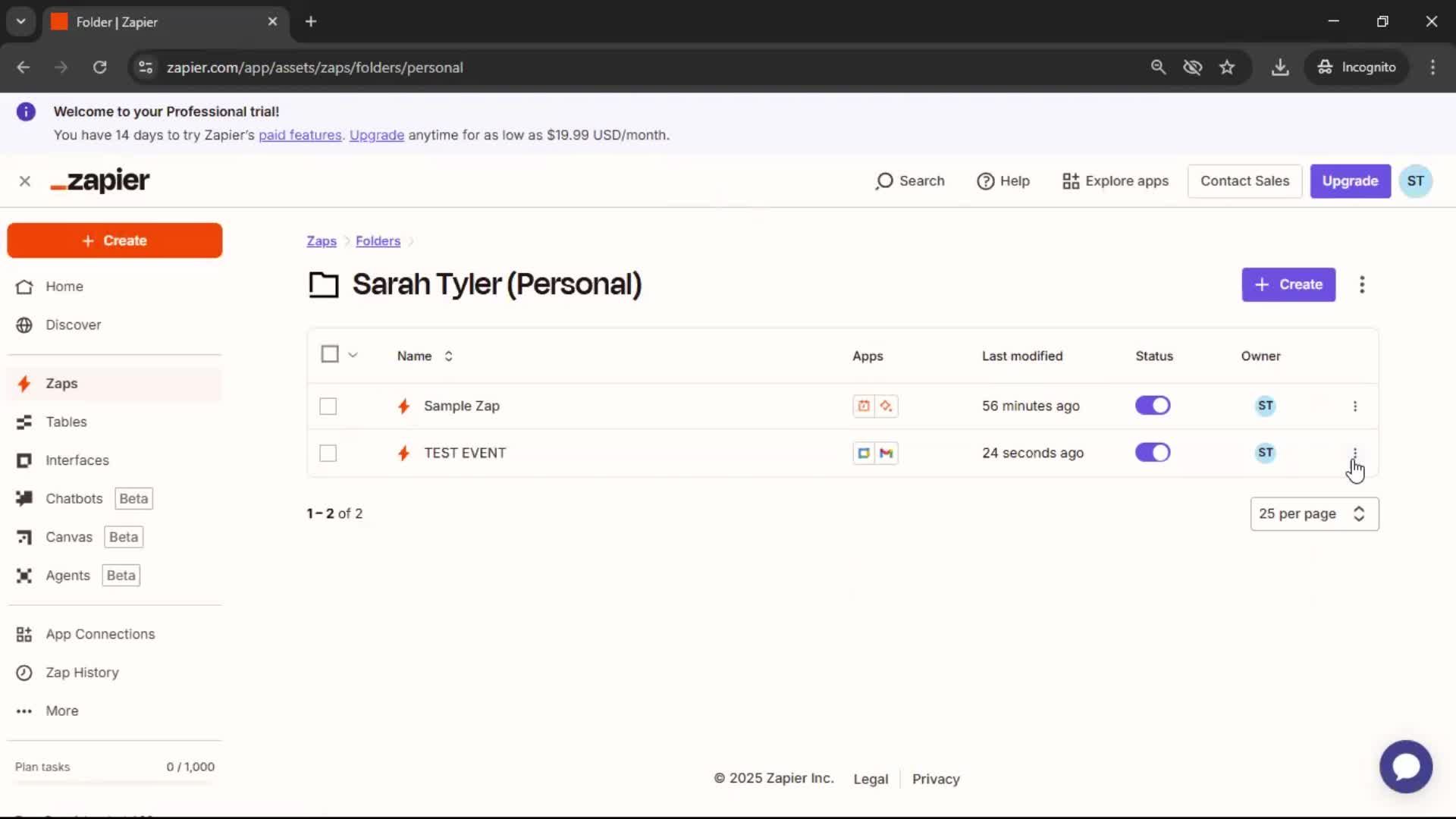
Task: Open Interfaces in the sidebar
Action: pos(115,460)
